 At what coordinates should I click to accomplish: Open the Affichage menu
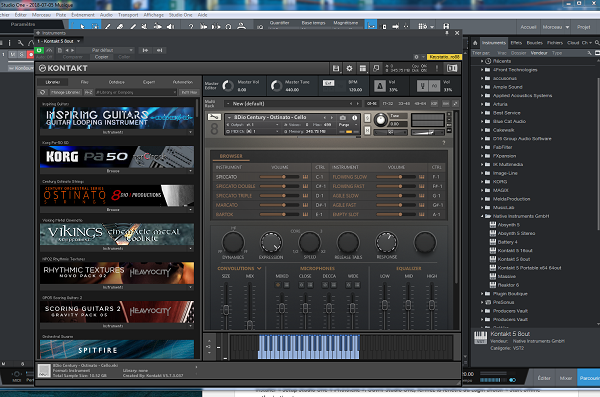(153, 15)
